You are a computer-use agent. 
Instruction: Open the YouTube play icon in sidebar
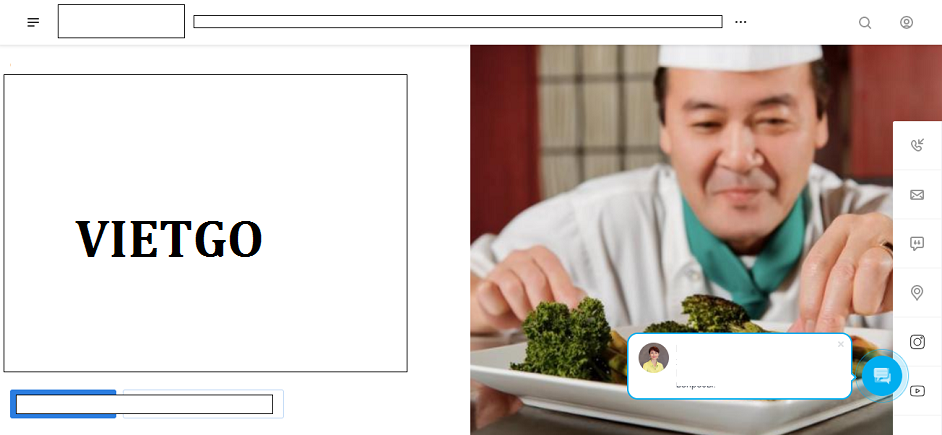tap(917, 391)
